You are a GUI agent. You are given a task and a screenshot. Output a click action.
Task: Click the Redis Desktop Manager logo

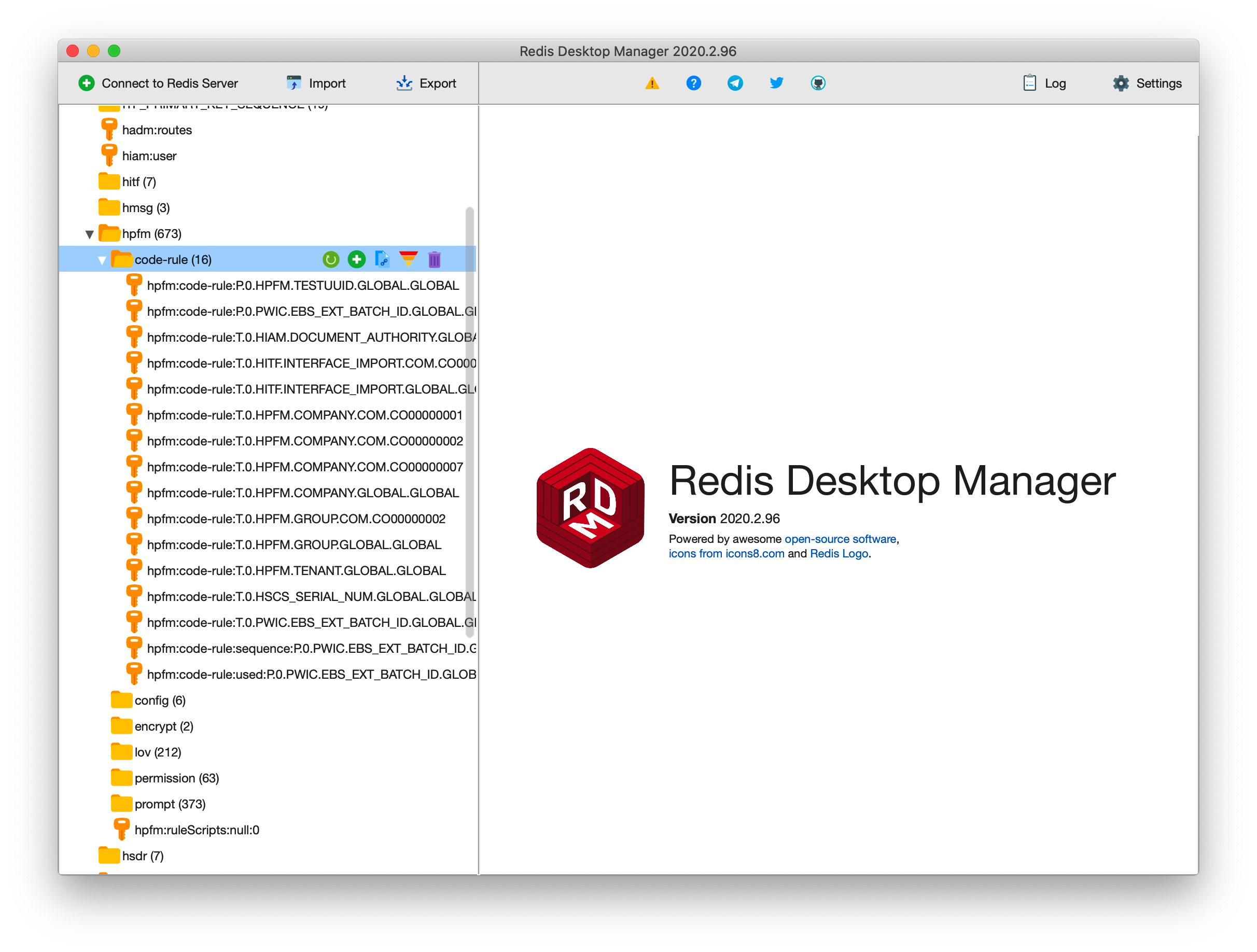pos(590,508)
